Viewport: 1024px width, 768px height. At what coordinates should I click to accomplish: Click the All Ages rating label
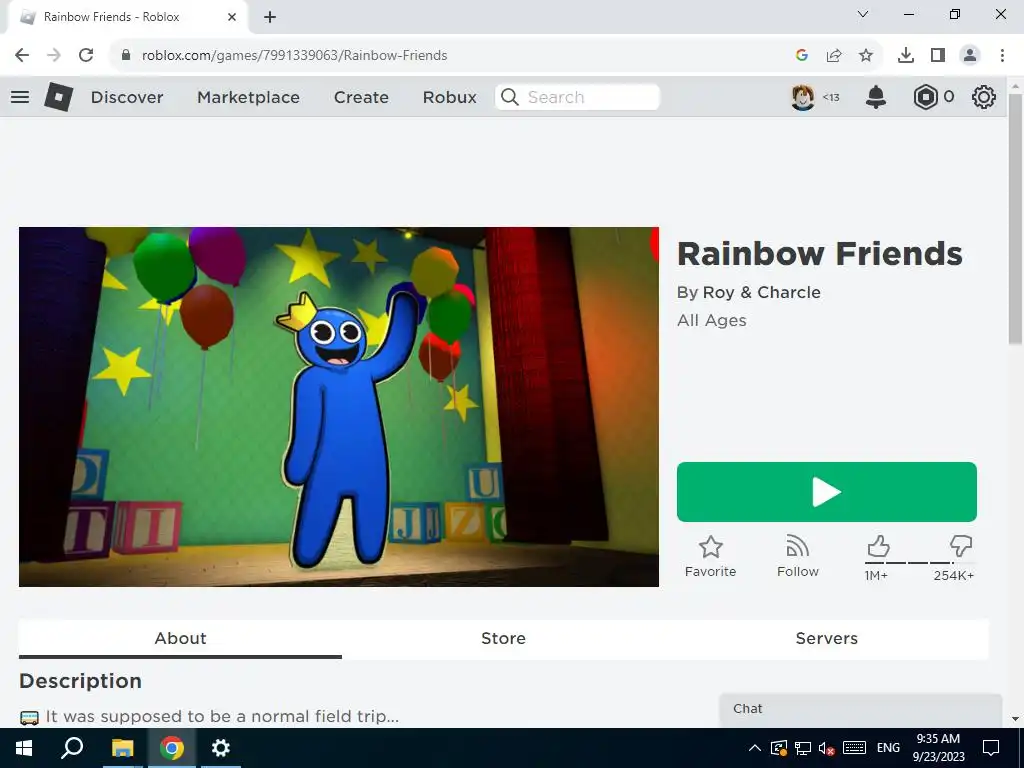(x=711, y=321)
